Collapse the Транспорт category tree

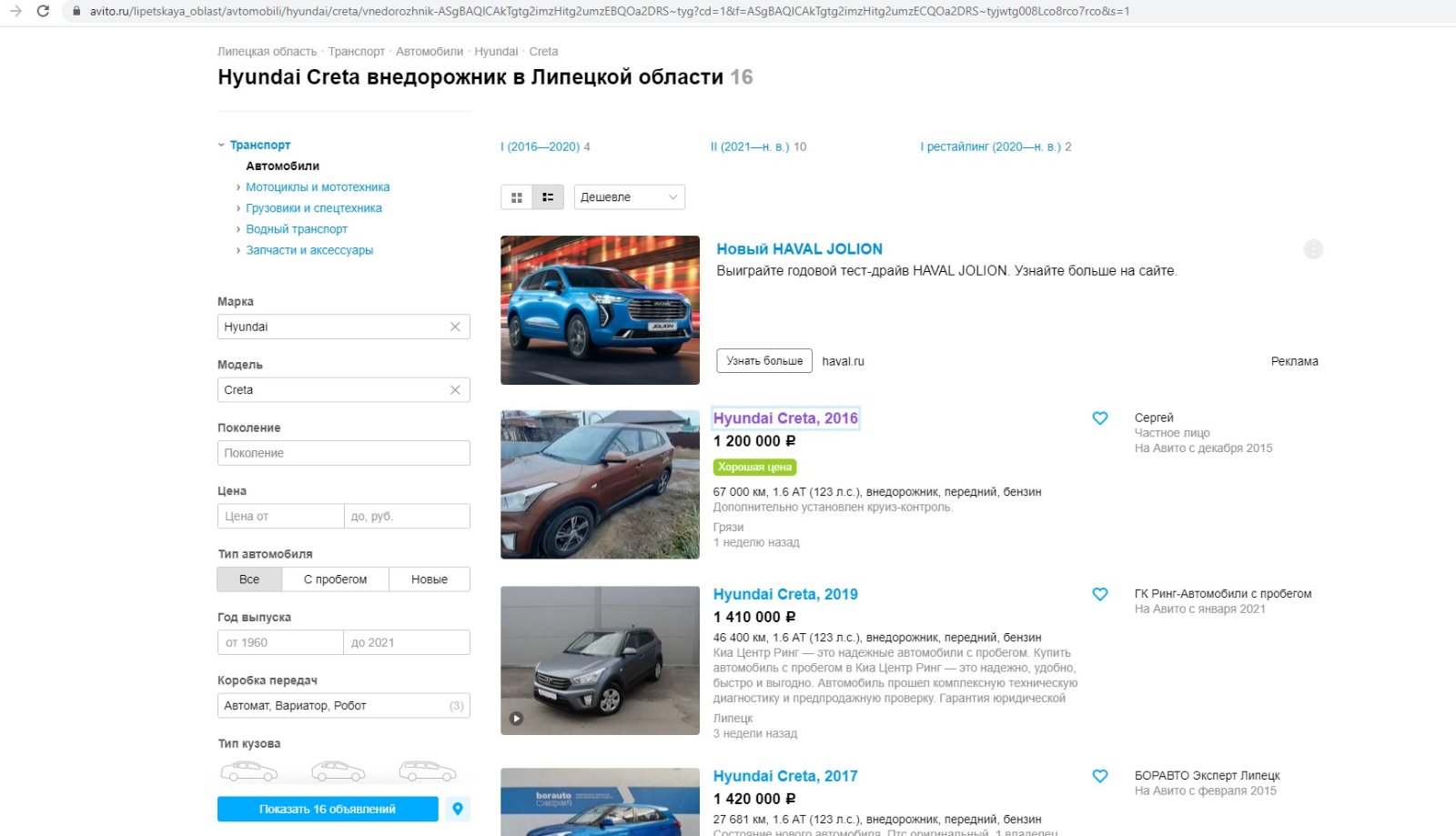221,145
